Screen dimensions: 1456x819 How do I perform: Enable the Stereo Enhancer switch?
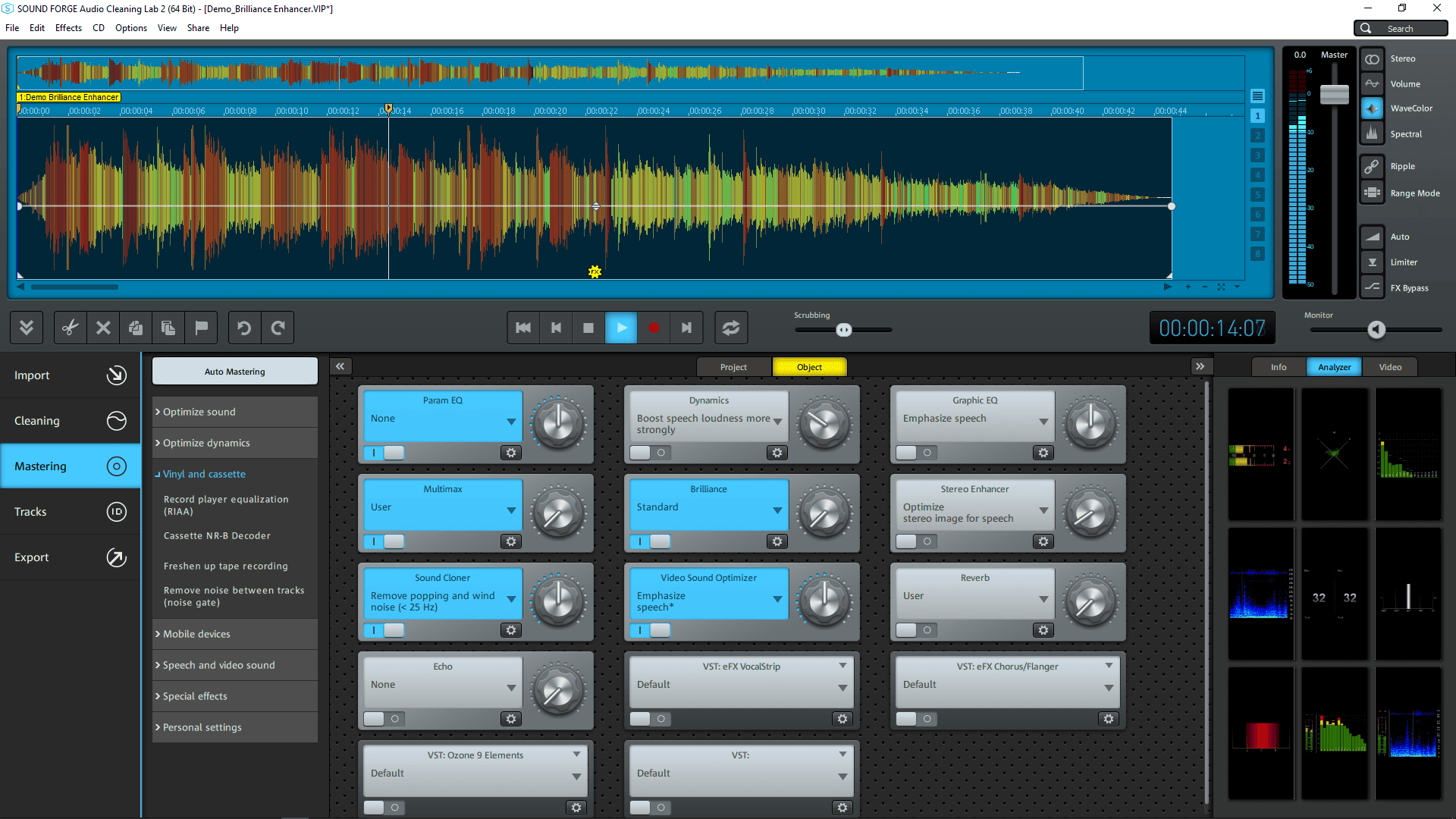tap(917, 541)
